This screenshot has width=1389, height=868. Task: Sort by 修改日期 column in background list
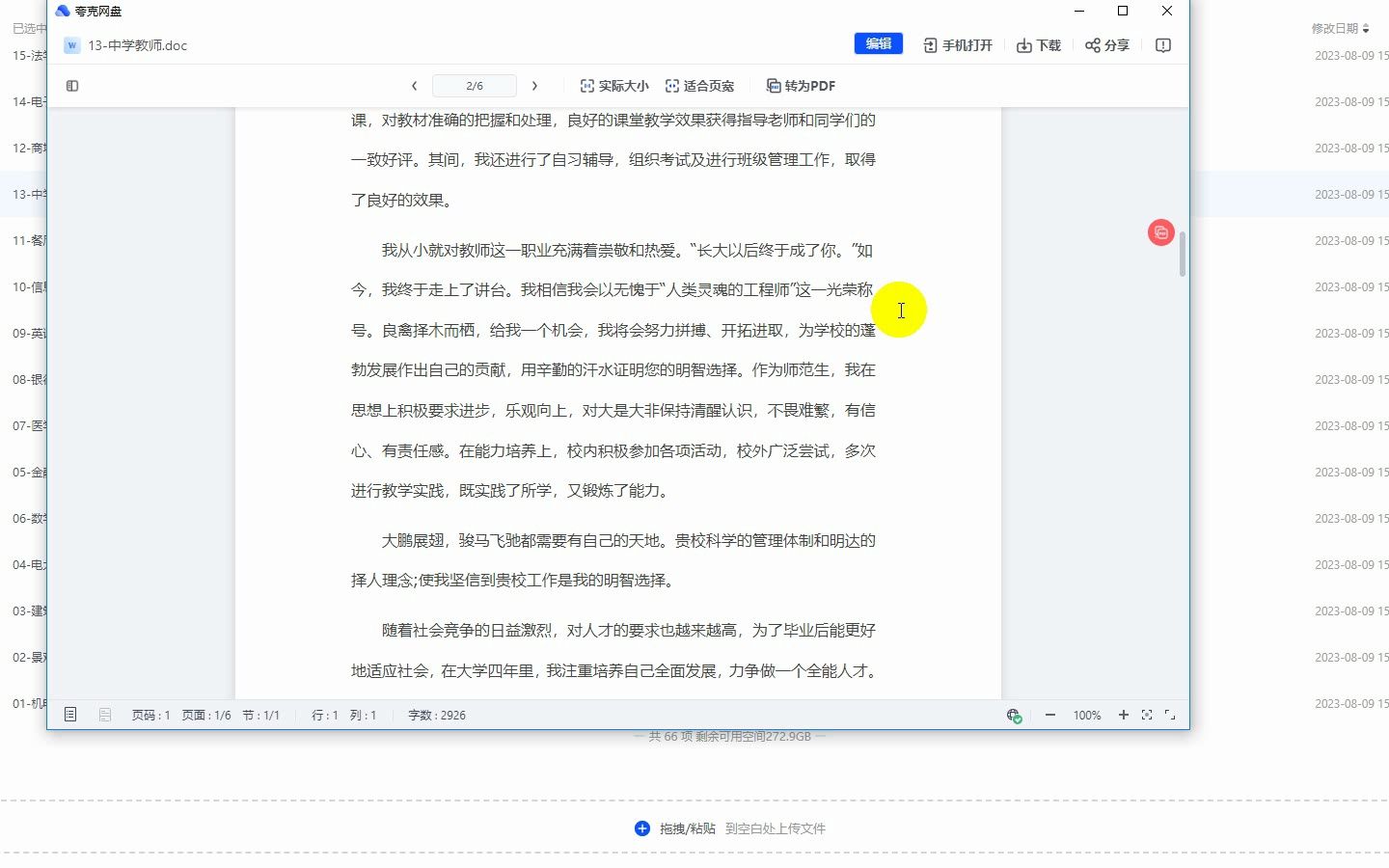coord(1340,29)
